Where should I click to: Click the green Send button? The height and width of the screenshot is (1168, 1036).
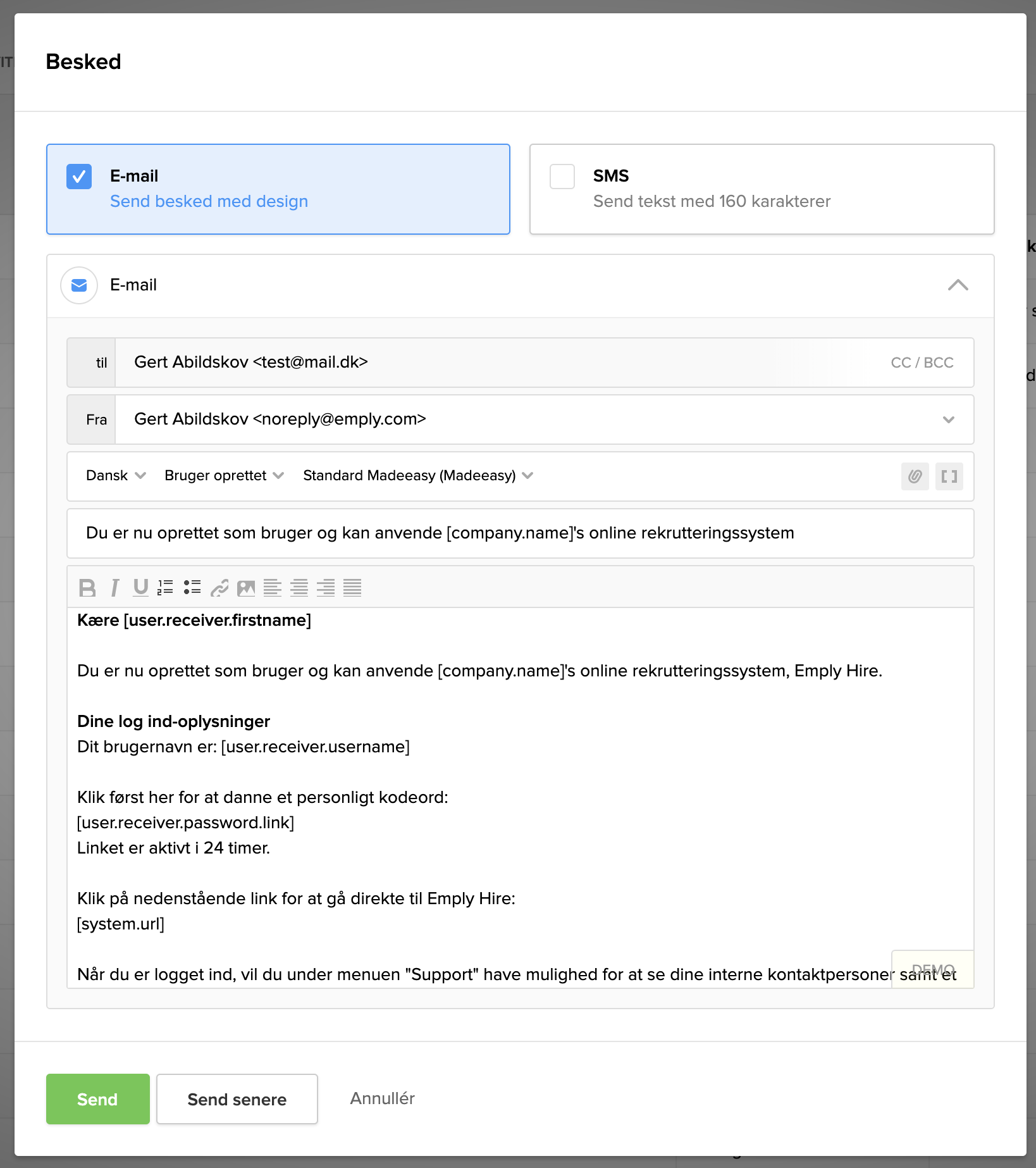coord(97,1099)
